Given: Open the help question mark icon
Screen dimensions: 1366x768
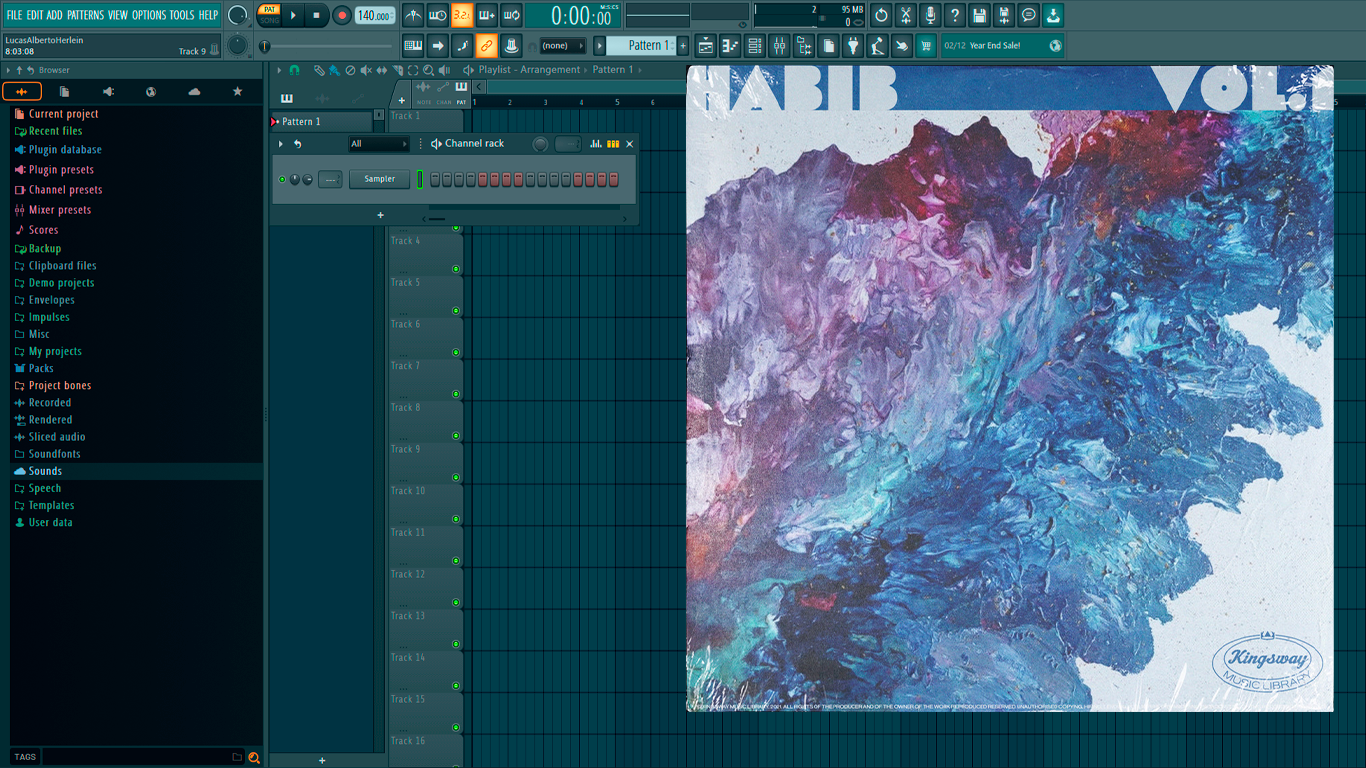Looking at the screenshot, I should (x=955, y=15).
